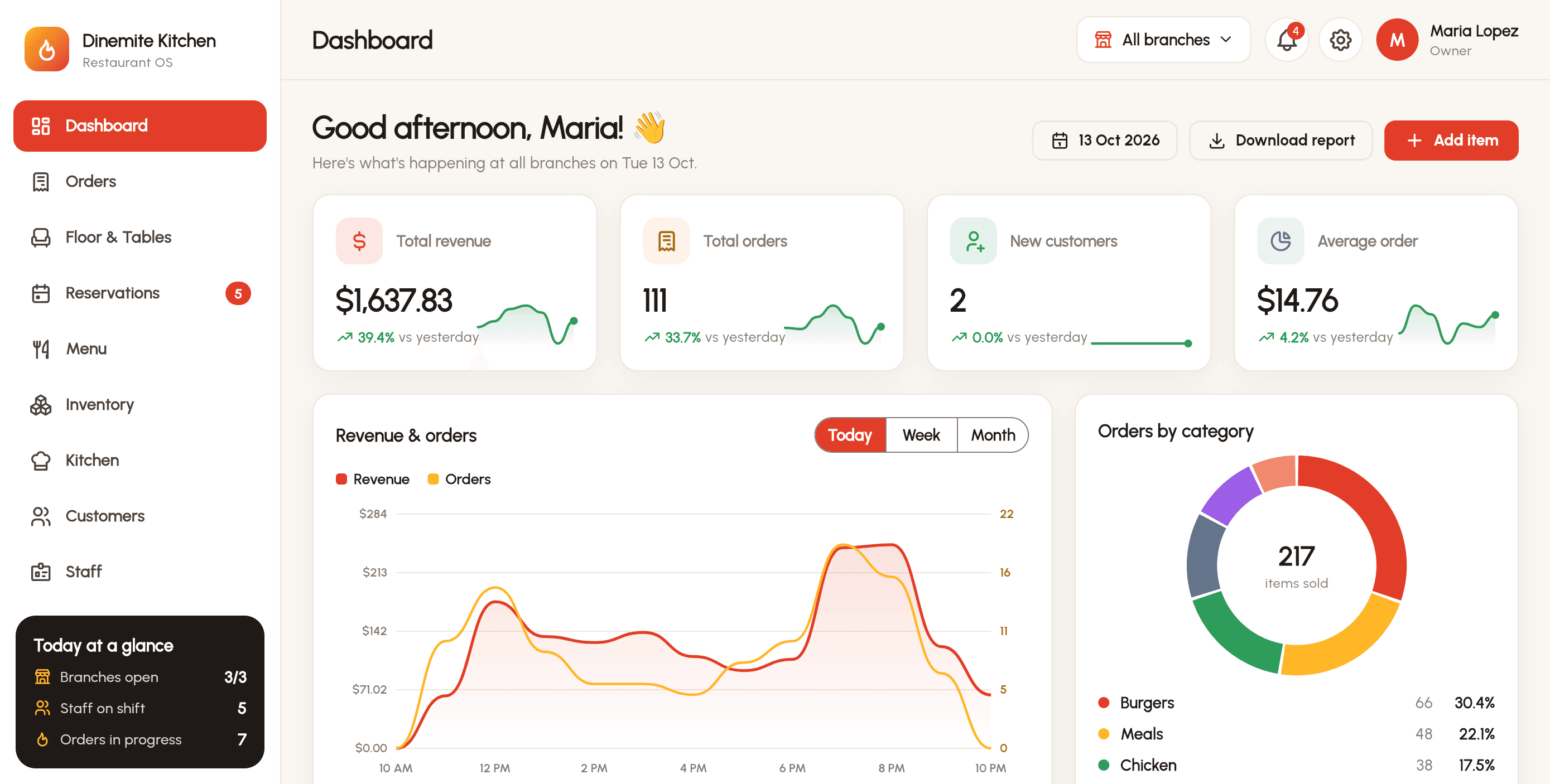Screen dimensions: 1550x784
Task: Open the 13 Oct 2026 date picker
Action: 1104,141
